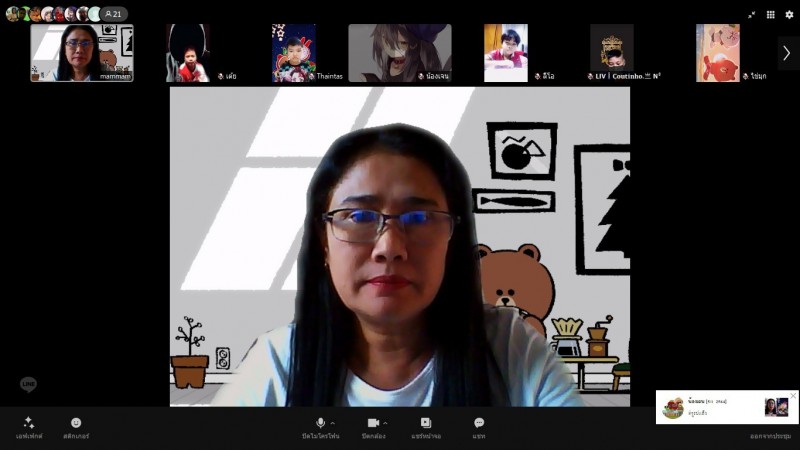800x450 pixels.
Task: Mute the microphone
Action: tap(320, 423)
